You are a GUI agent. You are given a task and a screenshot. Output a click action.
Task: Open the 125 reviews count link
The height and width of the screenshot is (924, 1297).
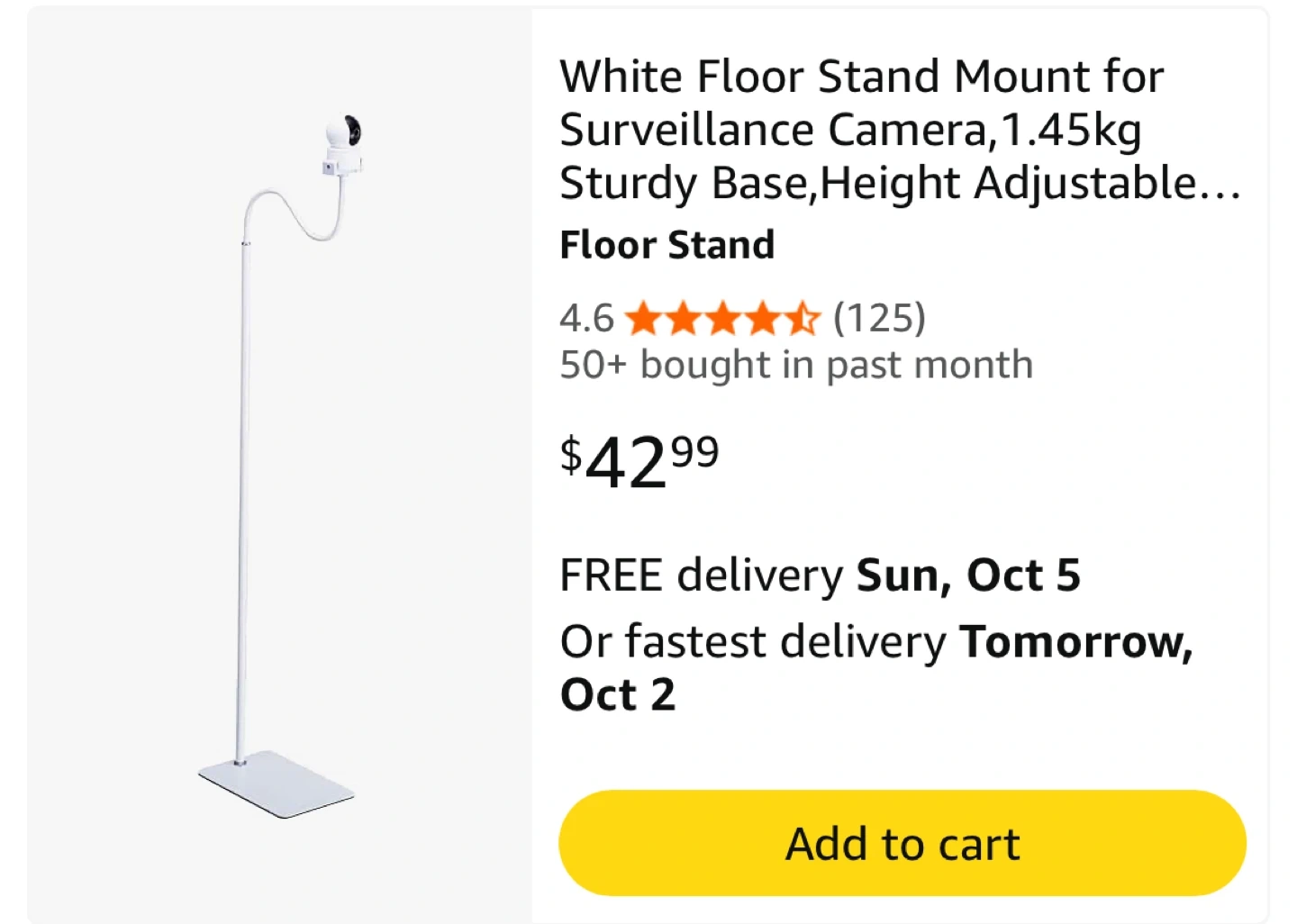click(x=879, y=318)
